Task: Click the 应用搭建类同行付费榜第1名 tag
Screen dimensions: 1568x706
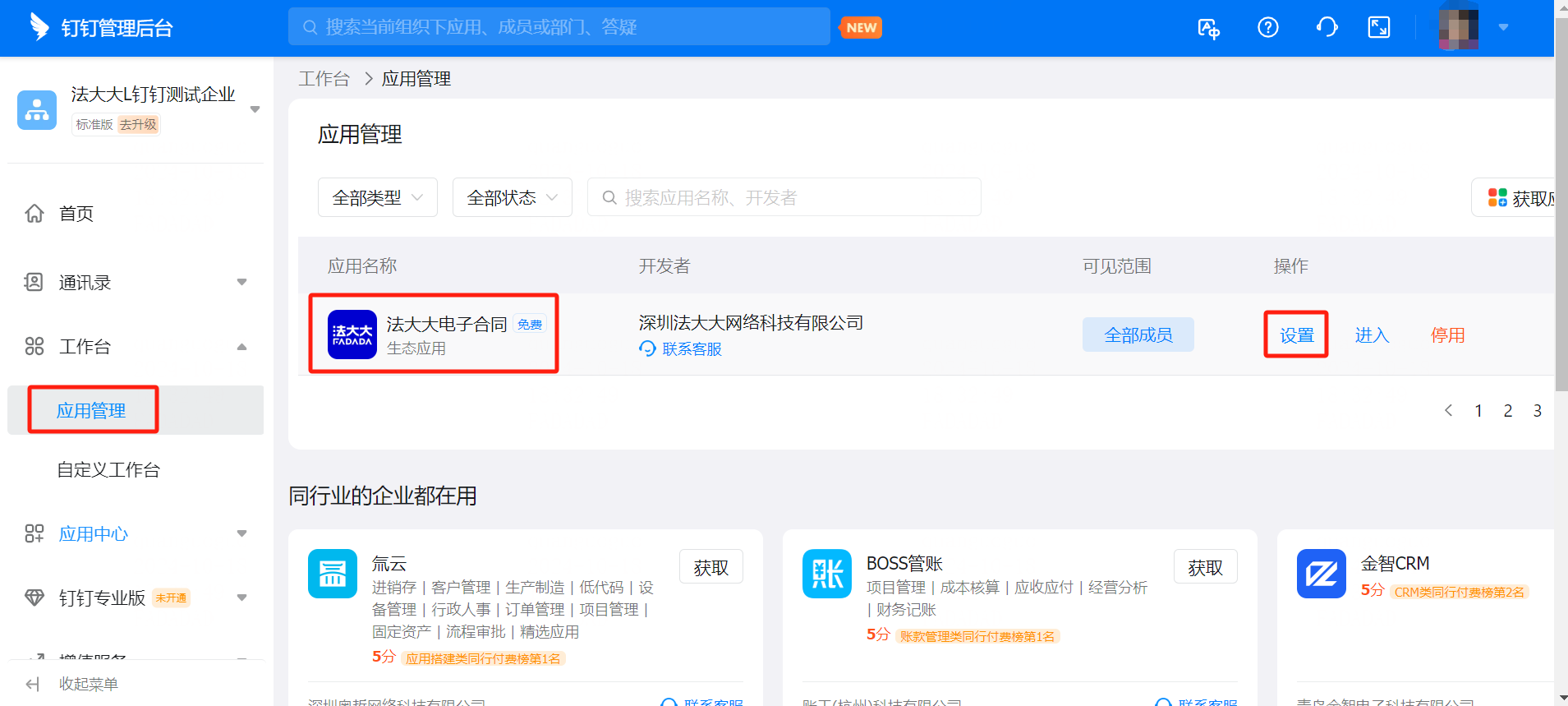Action: tap(483, 658)
